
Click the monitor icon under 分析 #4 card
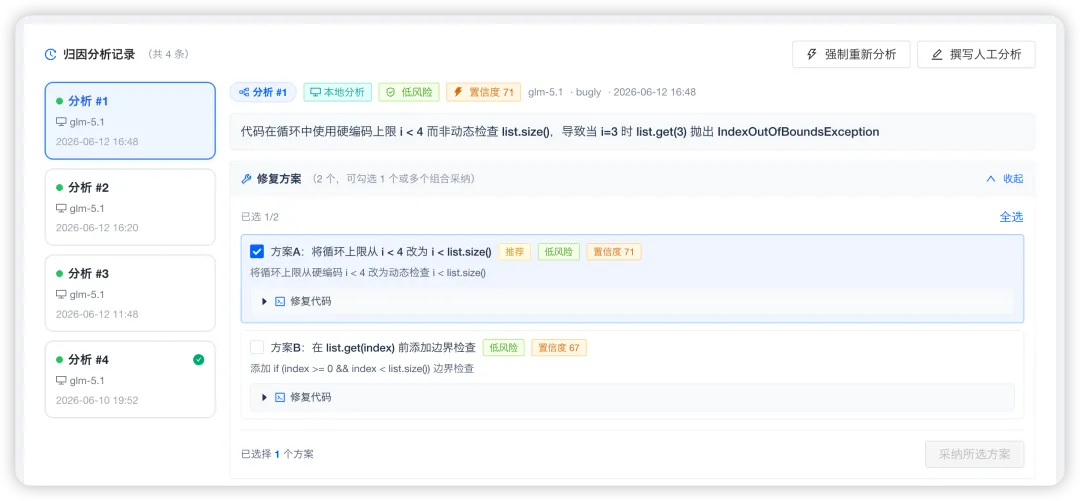coord(61,380)
